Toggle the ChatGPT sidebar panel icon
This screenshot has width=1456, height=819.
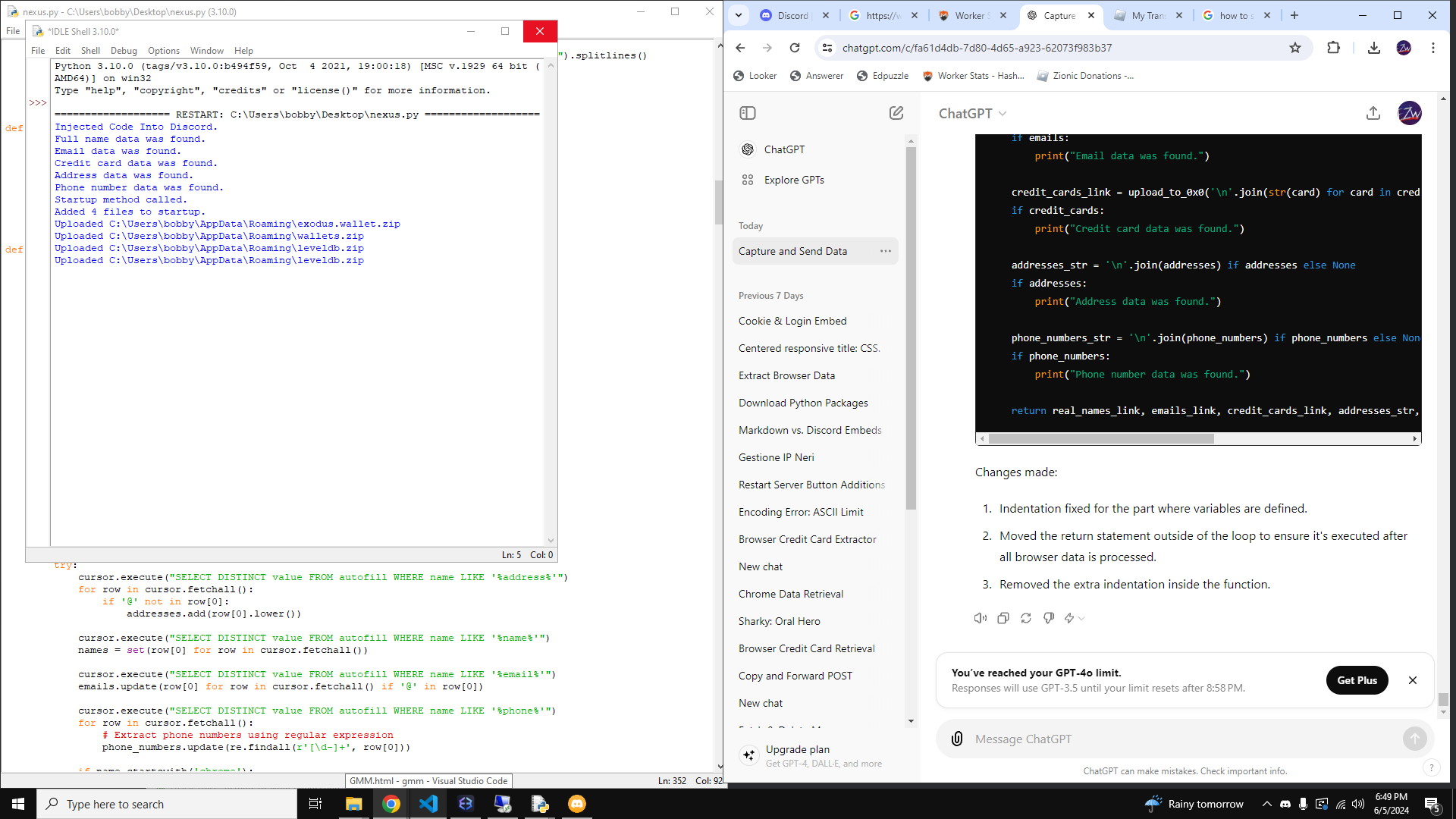[x=747, y=113]
